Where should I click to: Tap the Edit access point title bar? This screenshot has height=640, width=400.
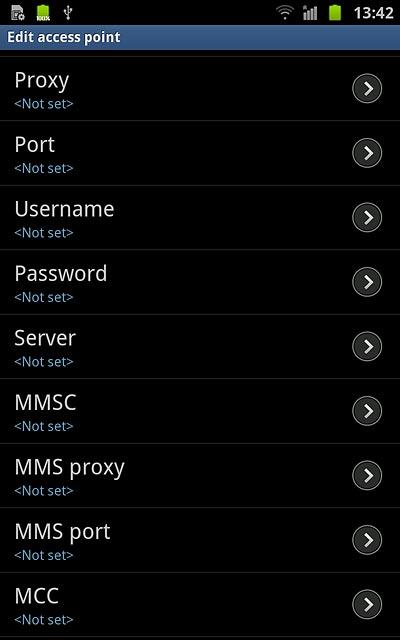pos(200,38)
